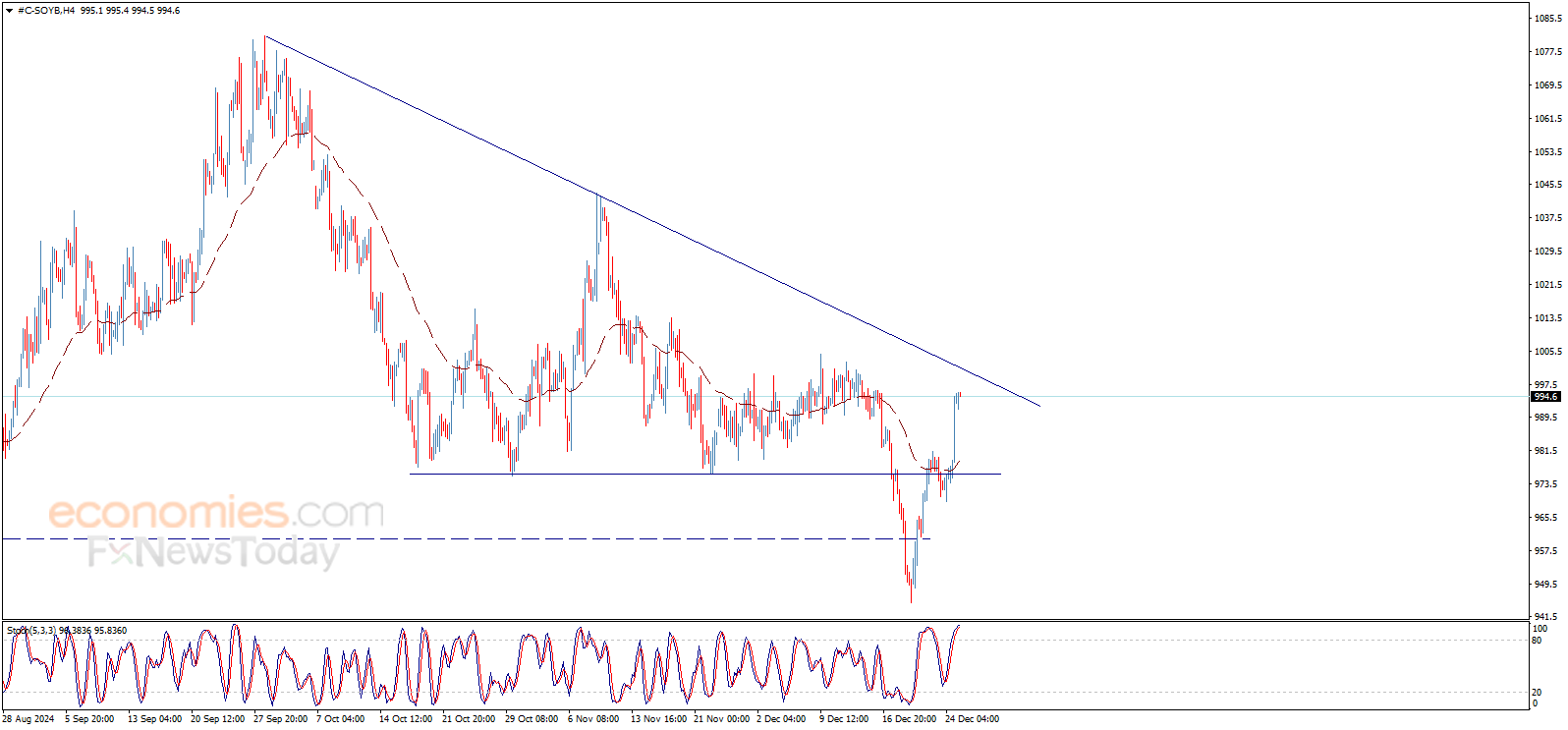Click the stochastic scale value 80
Screen dimensions: 1568x730
(1538, 641)
